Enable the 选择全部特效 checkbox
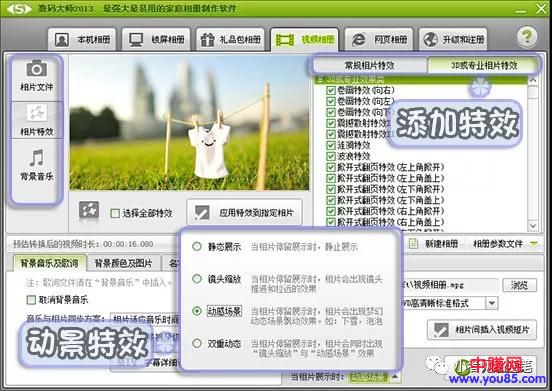 (x=115, y=213)
